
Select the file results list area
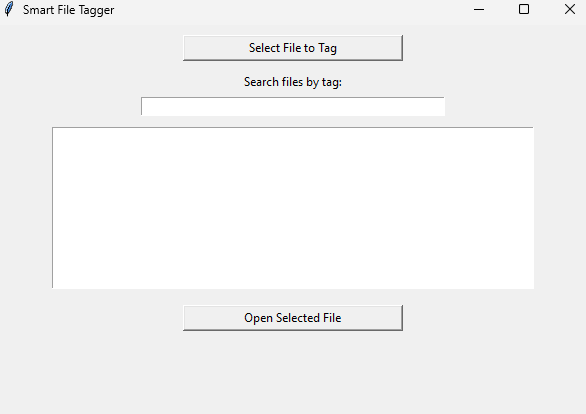tap(293, 208)
